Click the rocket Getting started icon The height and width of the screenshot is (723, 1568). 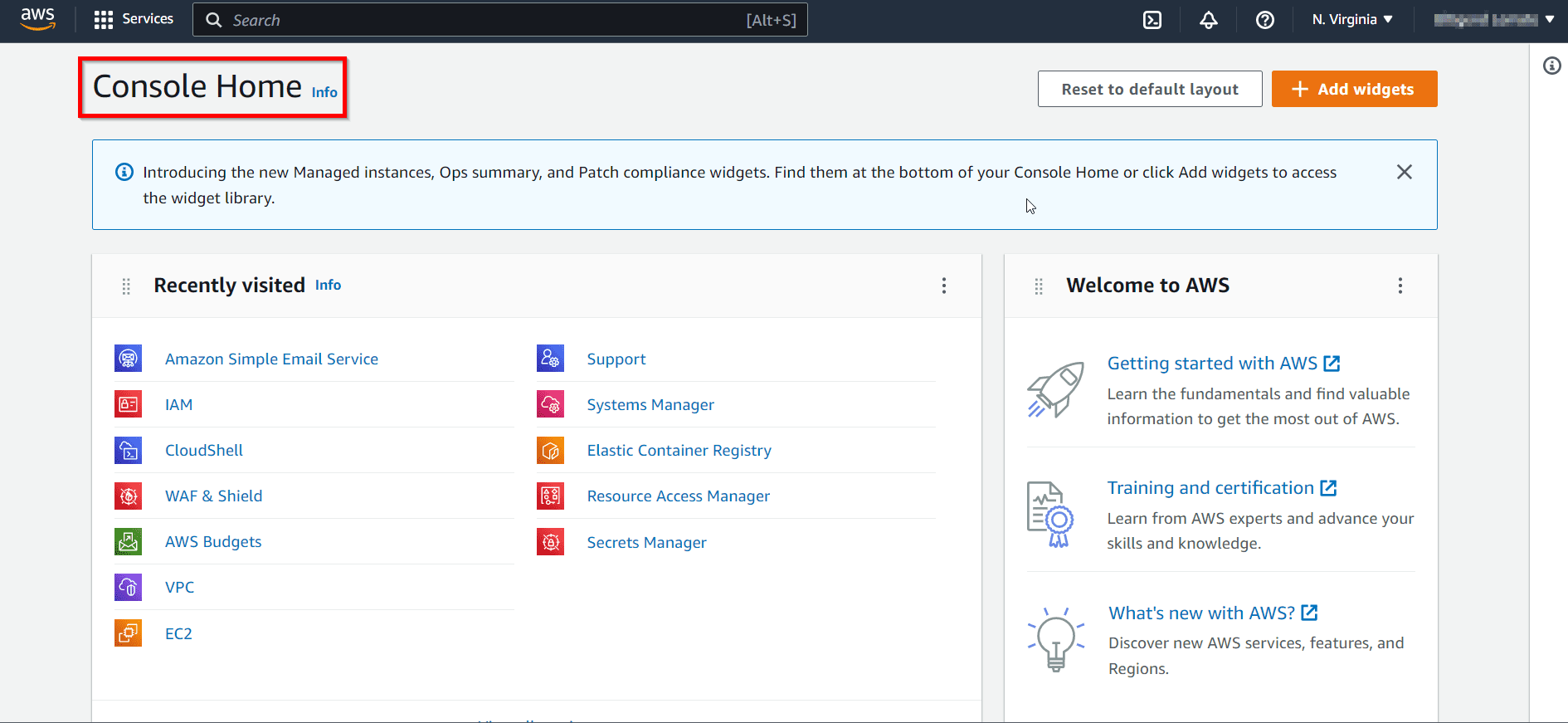point(1055,389)
